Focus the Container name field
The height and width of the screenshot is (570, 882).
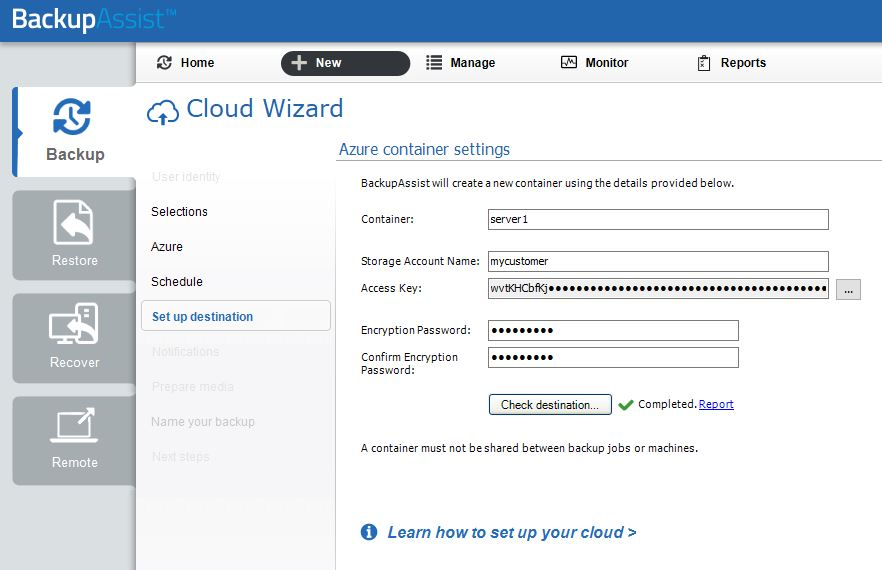(658, 219)
